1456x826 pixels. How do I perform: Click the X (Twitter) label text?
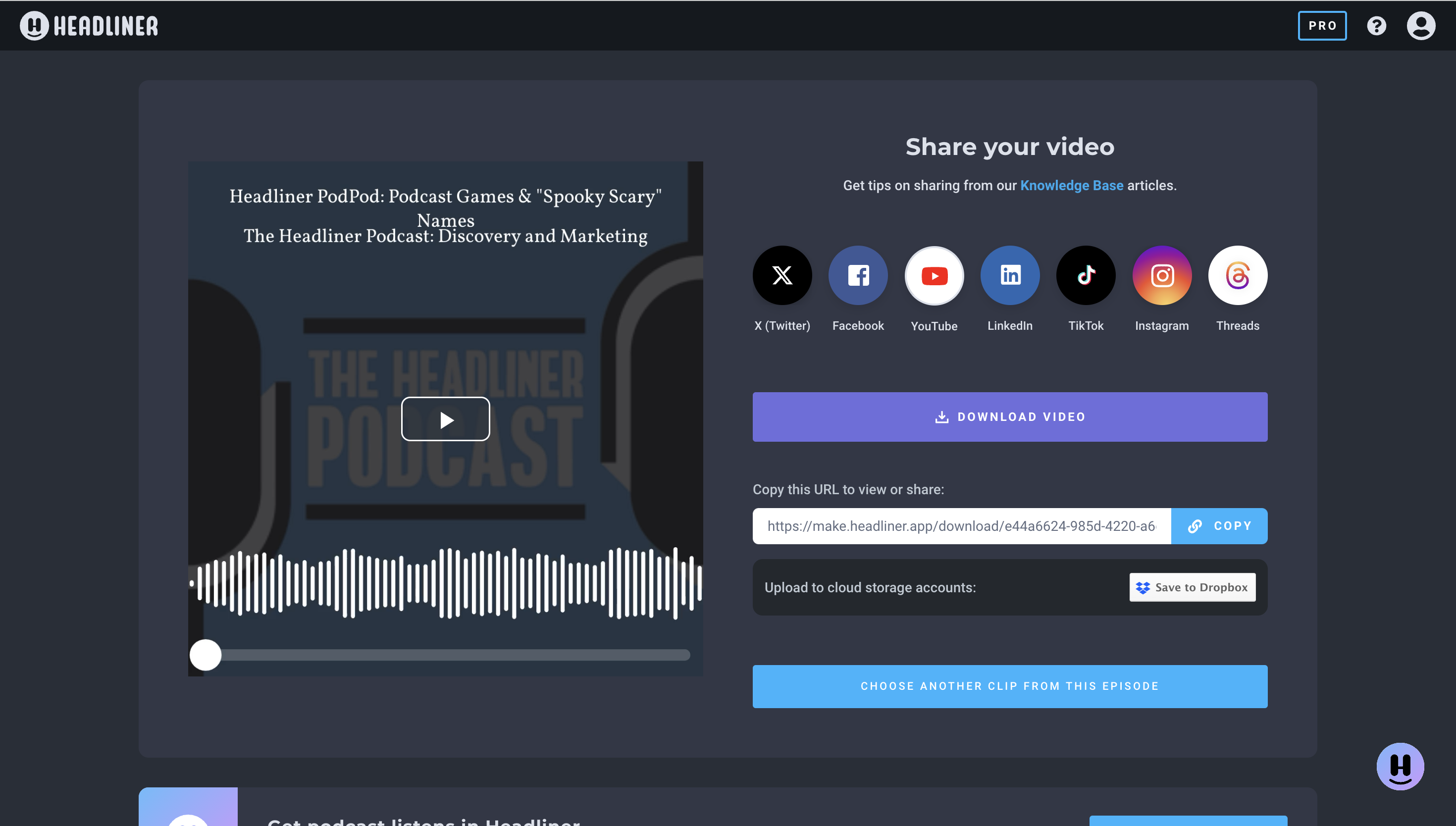782,326
